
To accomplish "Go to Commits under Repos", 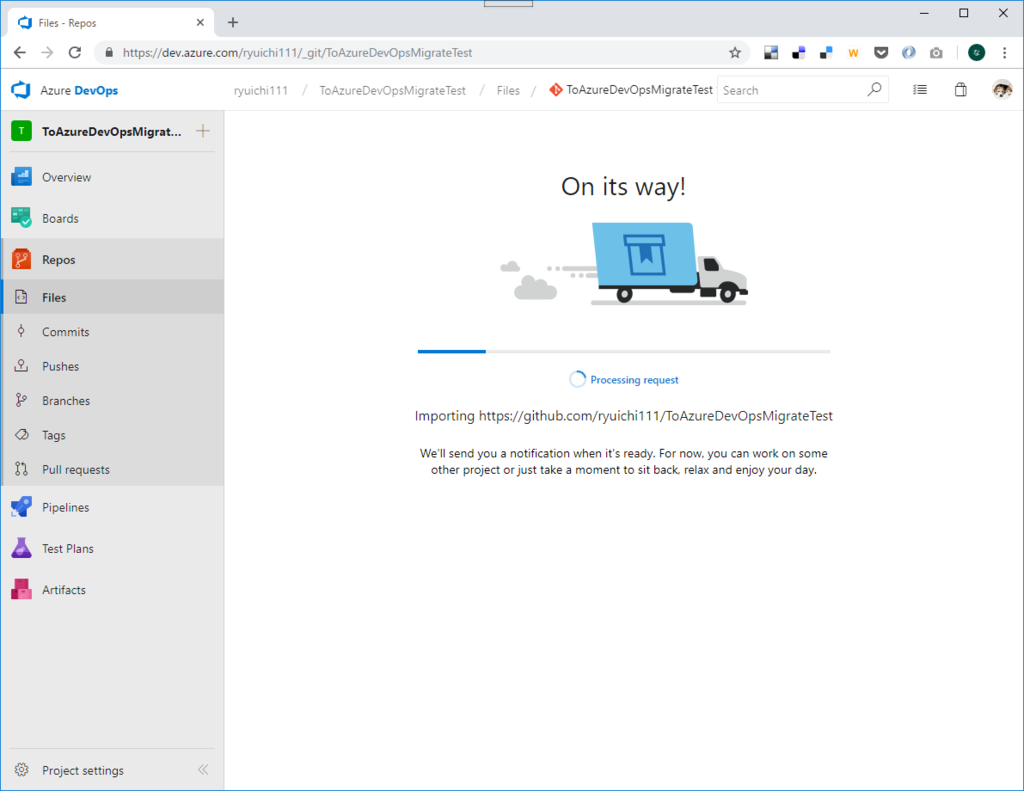I will (112, 331).
